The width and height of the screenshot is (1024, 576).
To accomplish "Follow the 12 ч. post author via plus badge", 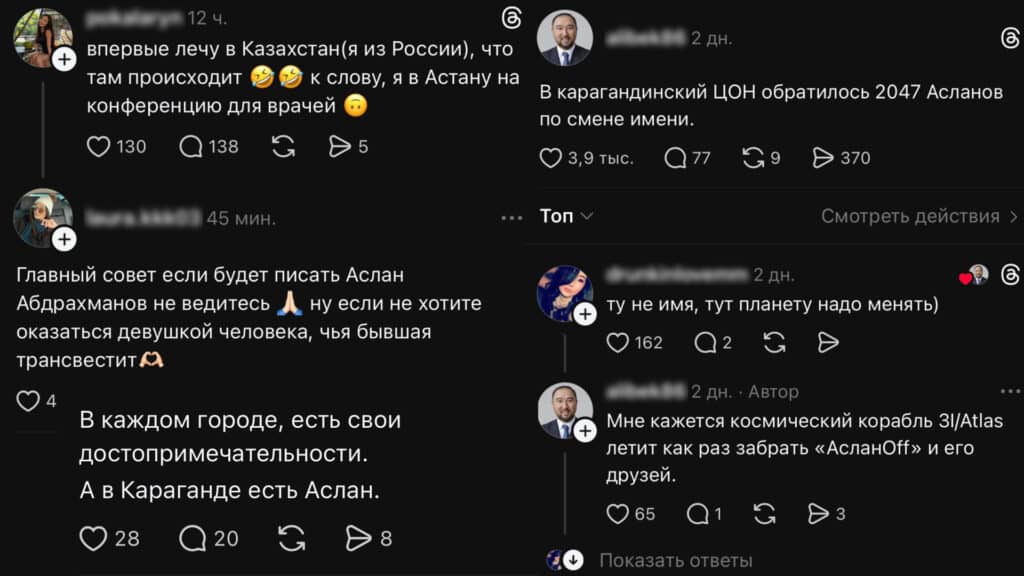I will pos(64,59).
